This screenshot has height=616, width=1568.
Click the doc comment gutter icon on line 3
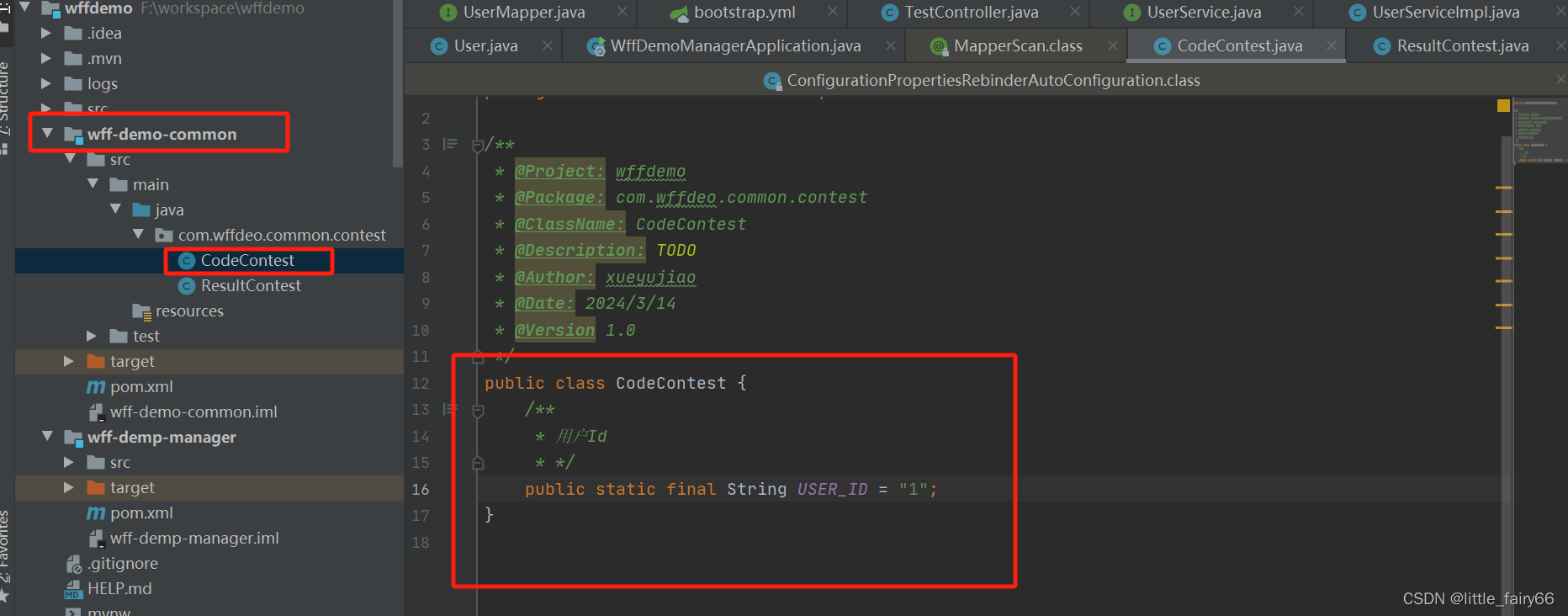click(450, 145)
